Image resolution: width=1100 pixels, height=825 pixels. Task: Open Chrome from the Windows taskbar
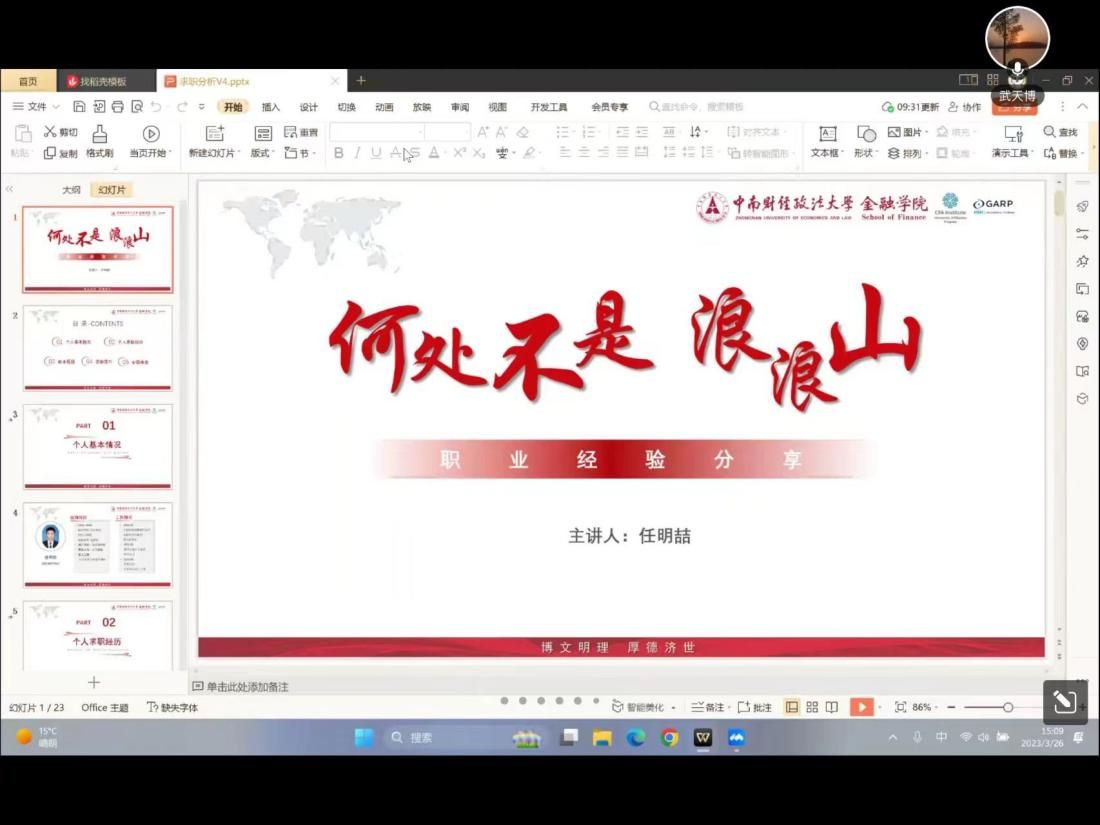coord(669,738)
